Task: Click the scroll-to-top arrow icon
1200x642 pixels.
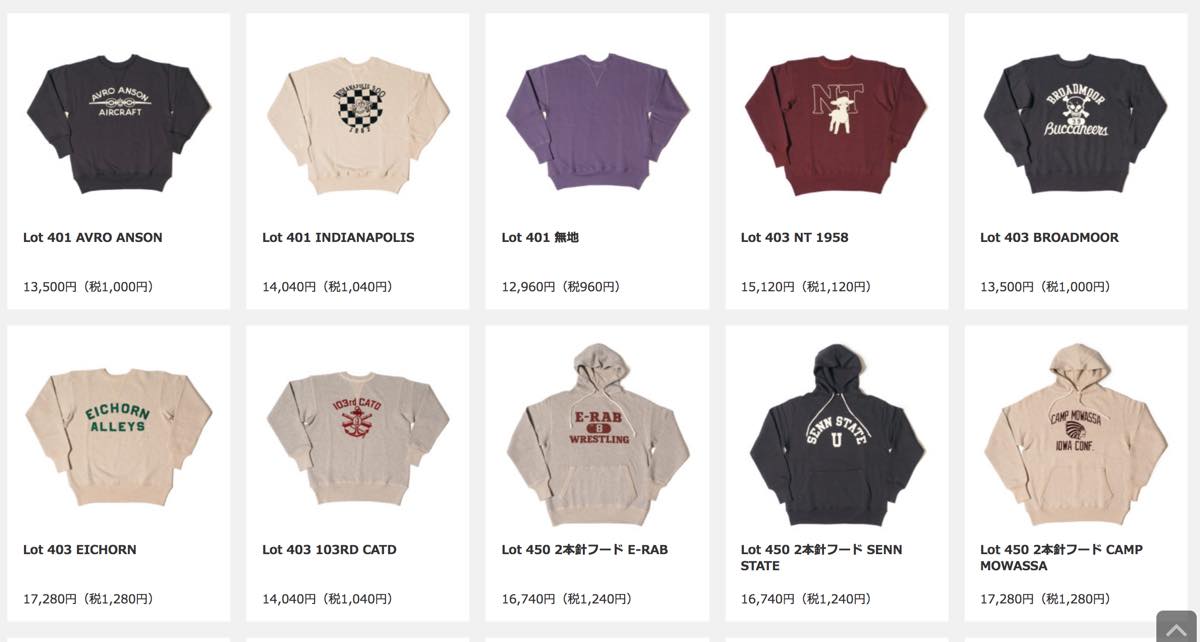Action: (x=1178, y=627)
